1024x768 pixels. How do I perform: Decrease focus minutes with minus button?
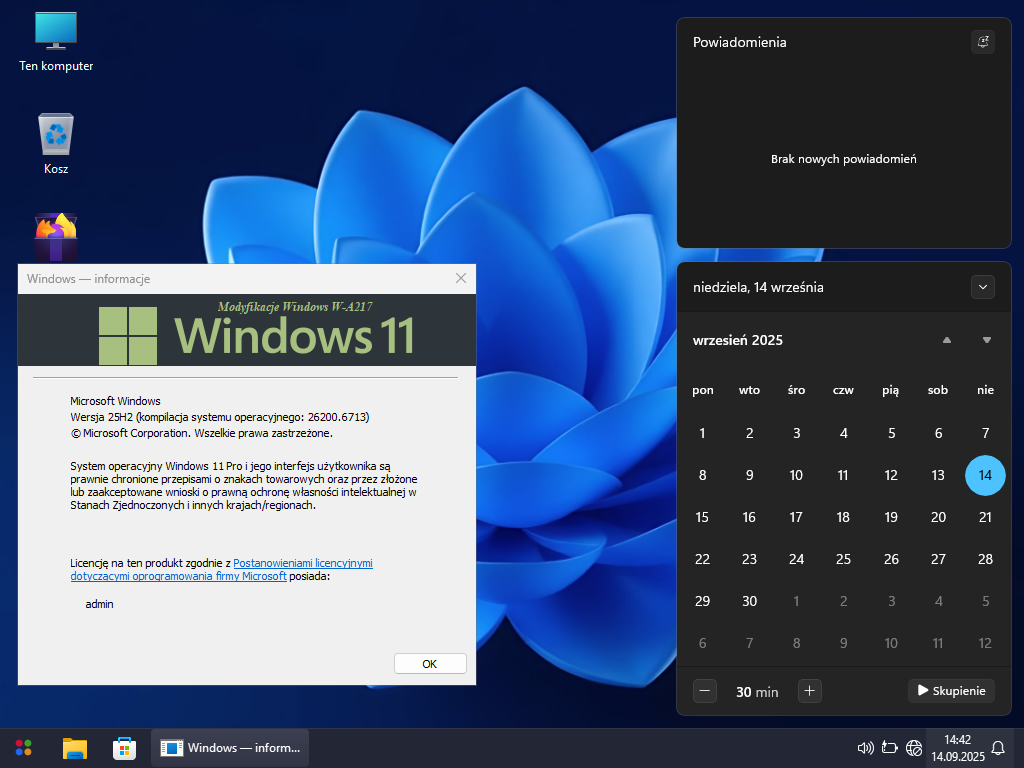click(705, 691)
